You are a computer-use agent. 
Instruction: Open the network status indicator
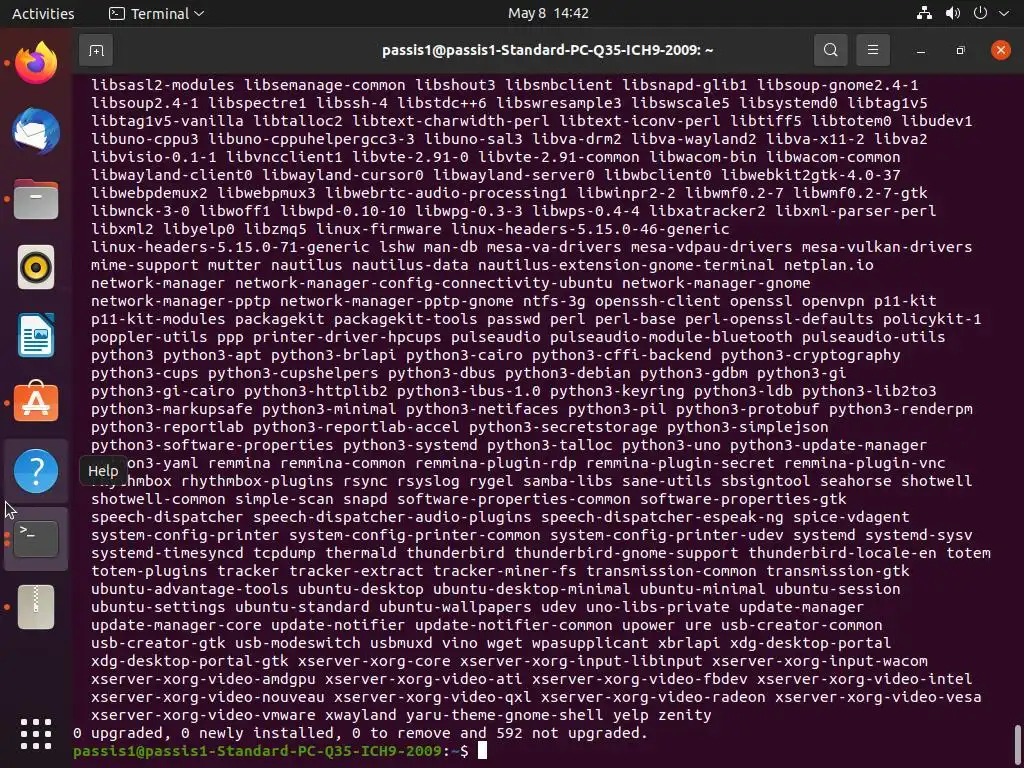point(924,13)
